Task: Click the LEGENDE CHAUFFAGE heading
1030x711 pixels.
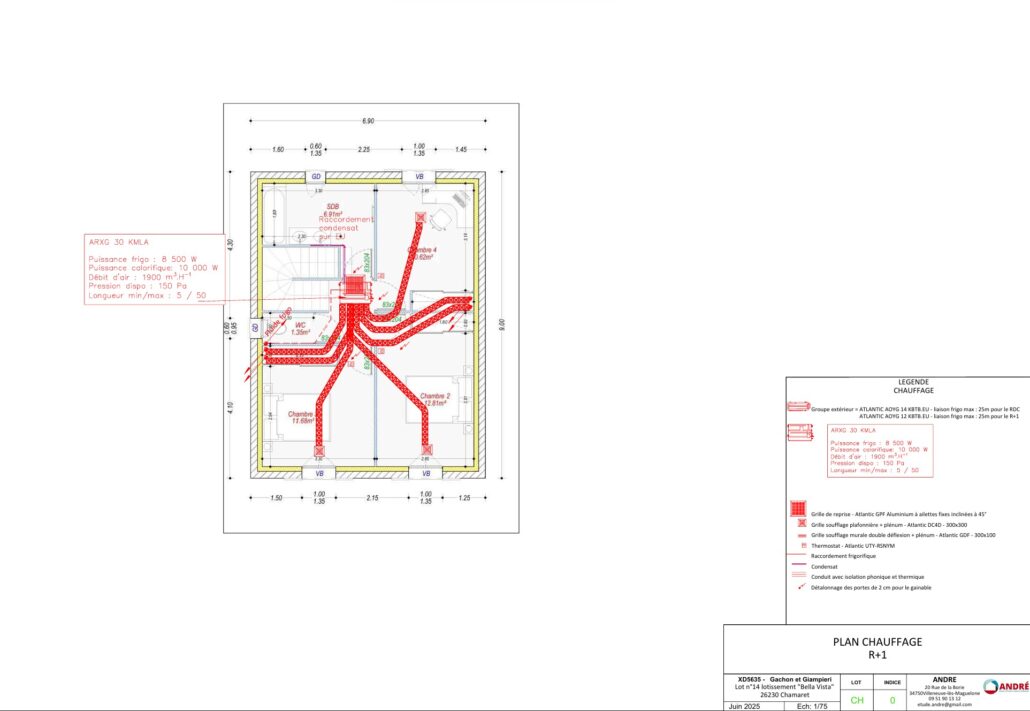Action: (x=913, y=386)
